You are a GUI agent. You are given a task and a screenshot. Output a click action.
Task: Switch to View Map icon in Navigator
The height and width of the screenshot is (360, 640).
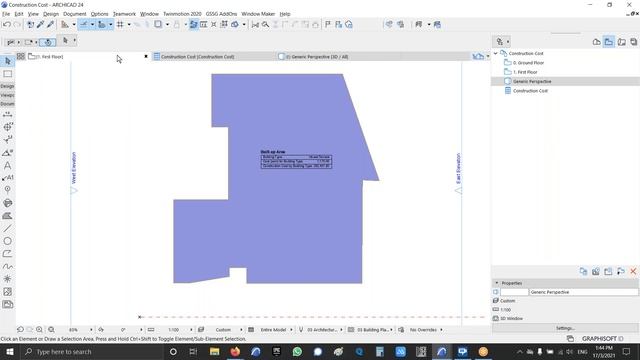click(609, 42)
